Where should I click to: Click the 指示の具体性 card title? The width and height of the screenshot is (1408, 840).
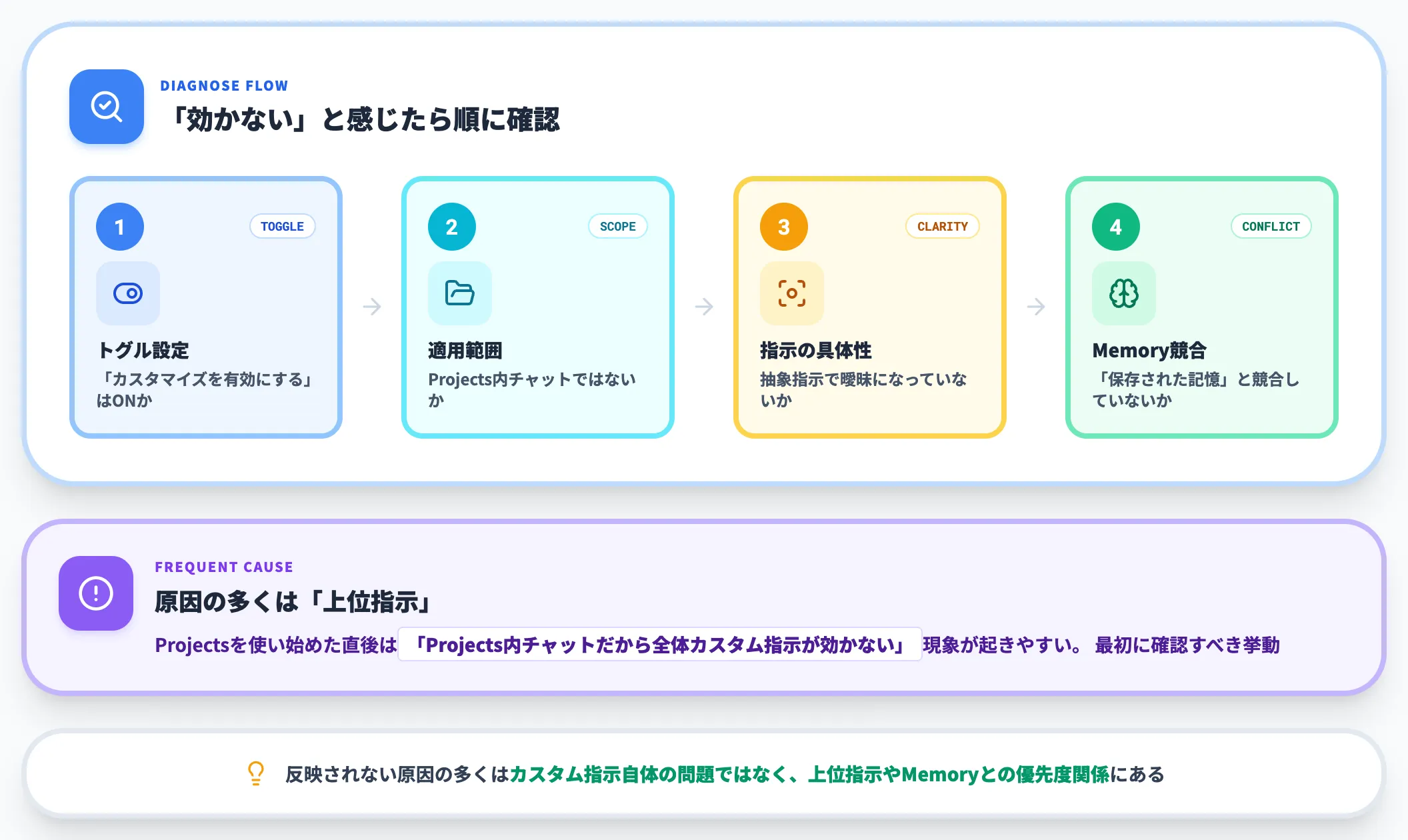point(816,350)
